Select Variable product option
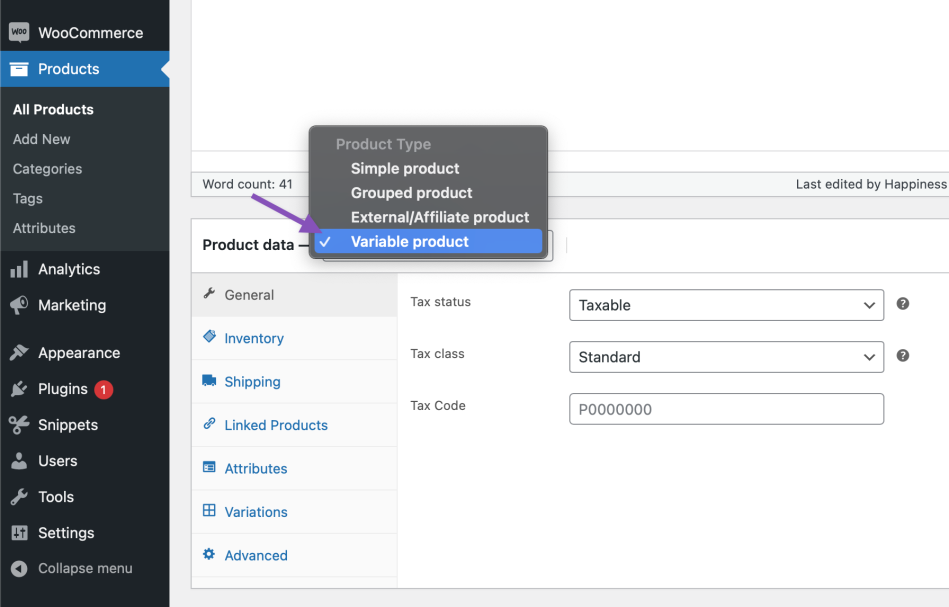 tap(410, 241)
